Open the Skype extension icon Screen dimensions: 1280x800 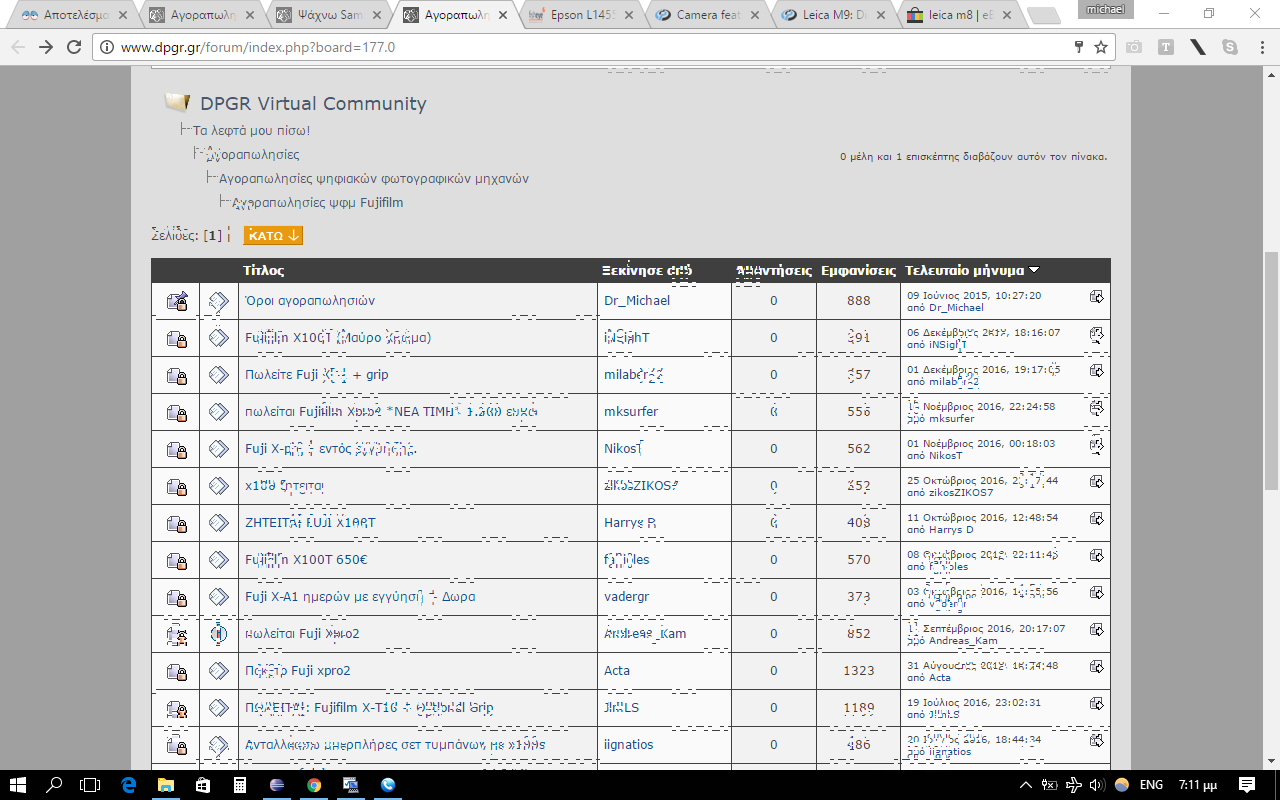click(x=1229, y=47)
